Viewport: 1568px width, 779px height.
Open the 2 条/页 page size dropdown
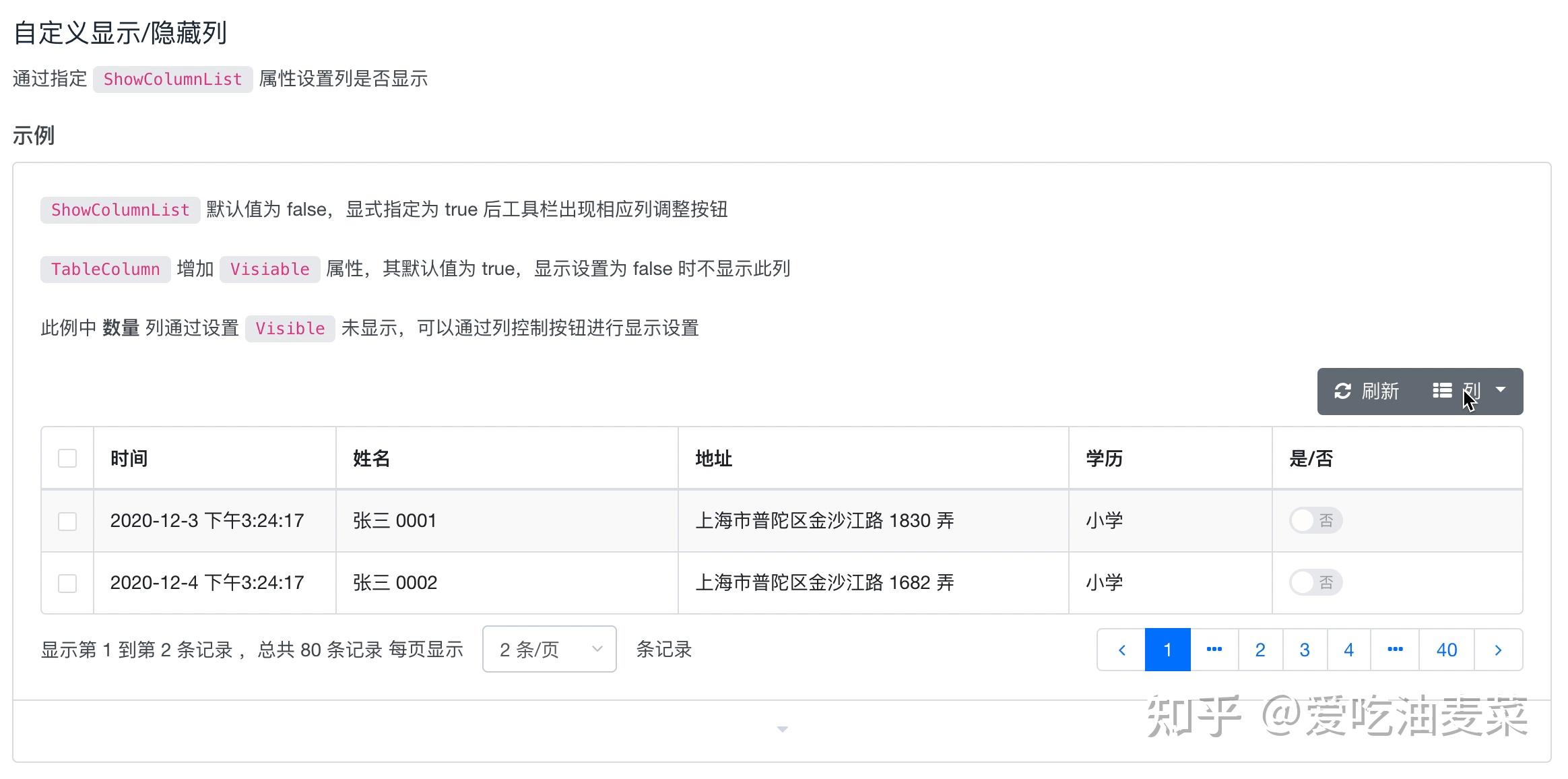548,649
